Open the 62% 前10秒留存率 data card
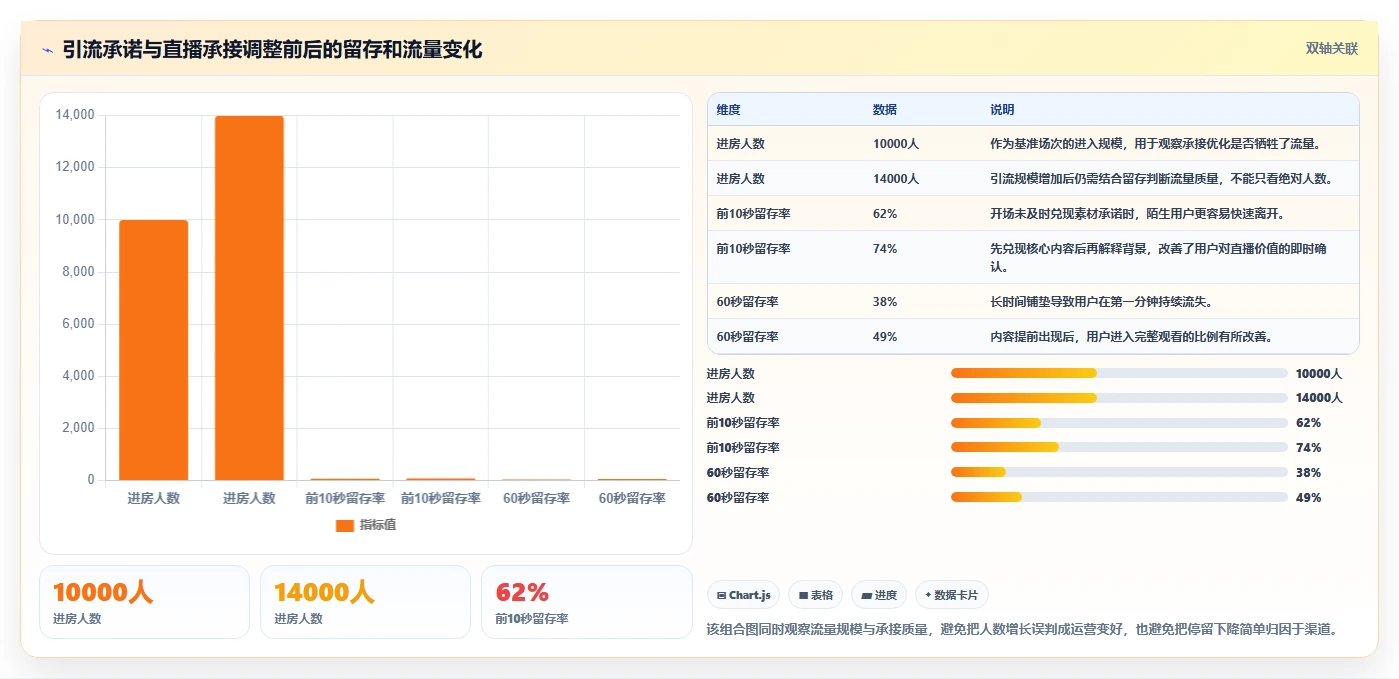Viewport: 1399px width, 679px height. click(x=587, y=602)
